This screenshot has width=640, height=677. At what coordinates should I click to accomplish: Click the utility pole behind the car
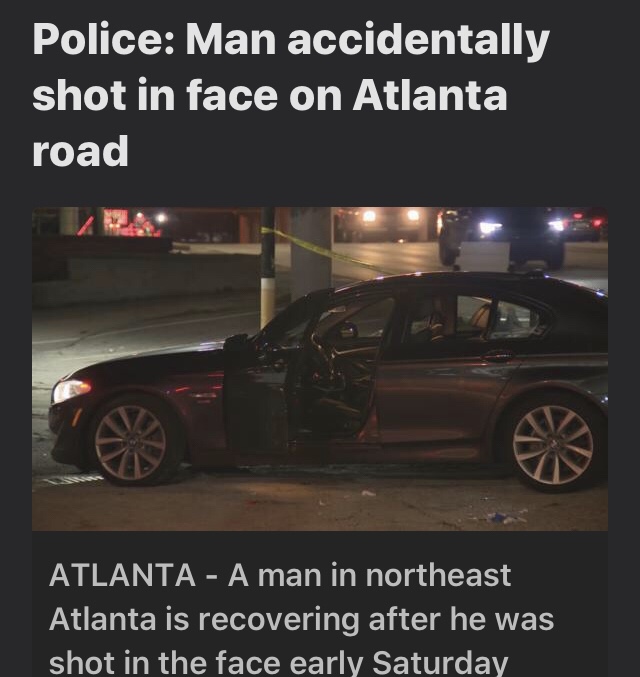click(x=268, y=267)
